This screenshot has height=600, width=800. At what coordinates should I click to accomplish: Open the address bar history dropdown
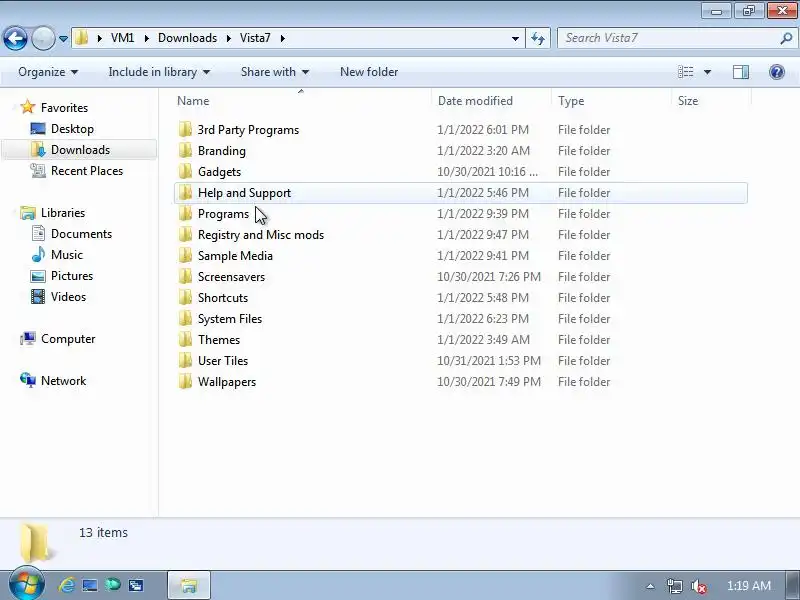(515, 38)
